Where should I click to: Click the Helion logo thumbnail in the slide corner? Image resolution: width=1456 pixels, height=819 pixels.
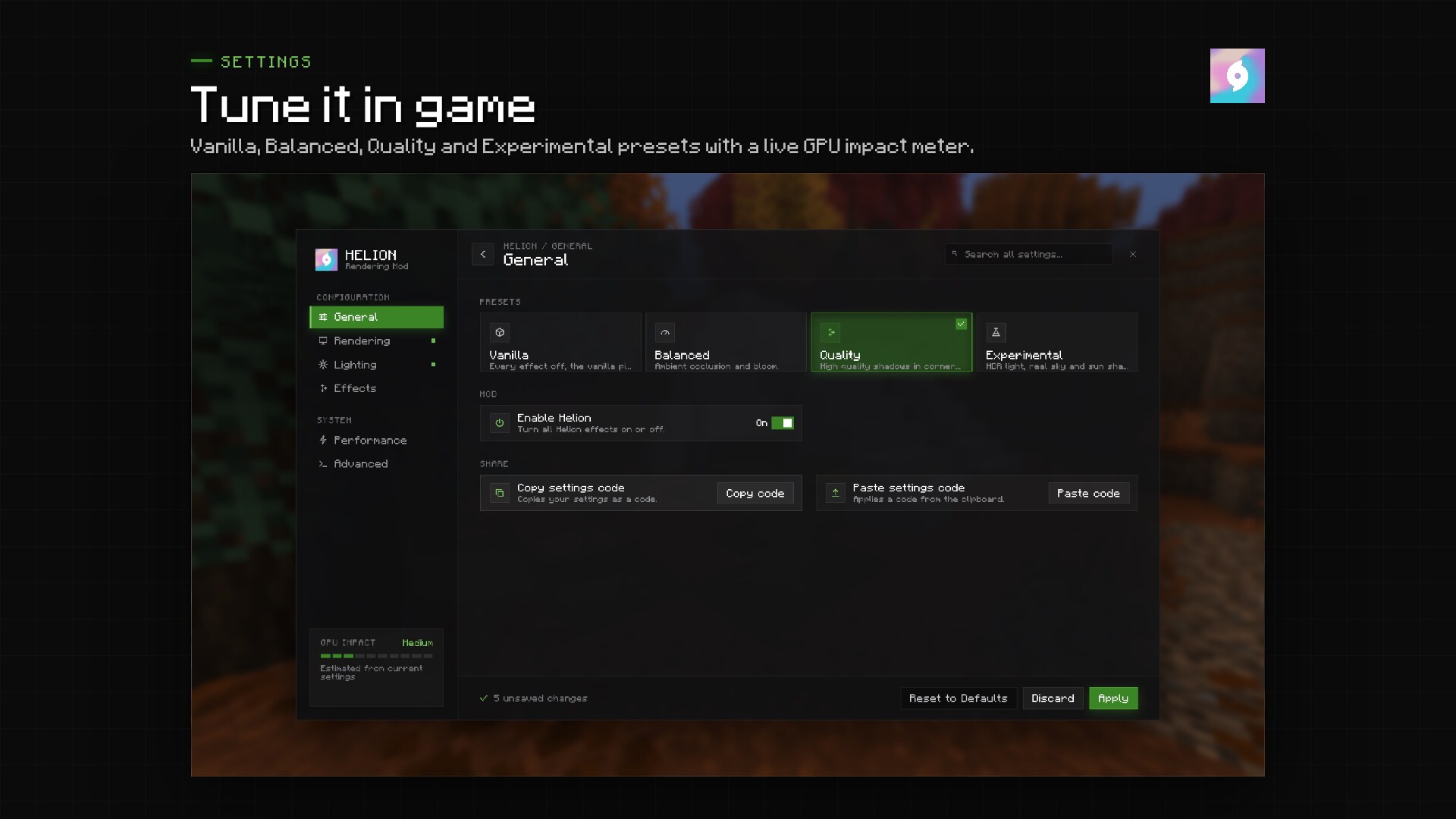tap(1237, 76)
